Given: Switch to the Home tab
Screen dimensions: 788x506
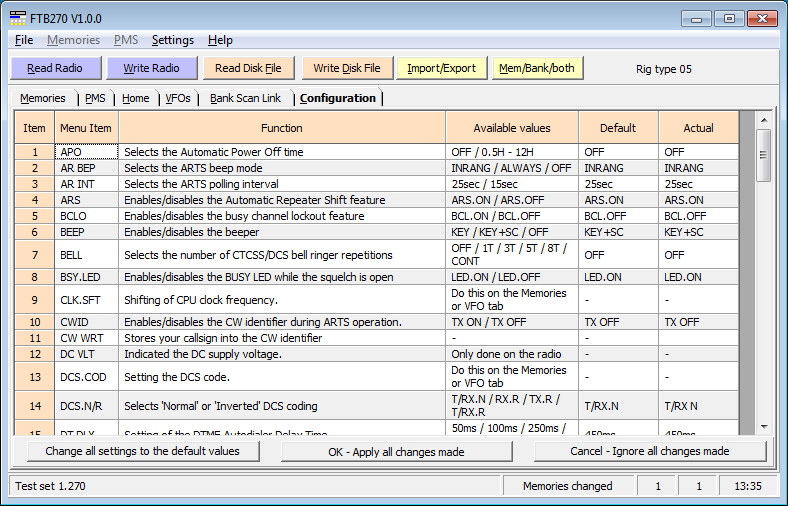Looking at the screenshot, I should (135, 98).
